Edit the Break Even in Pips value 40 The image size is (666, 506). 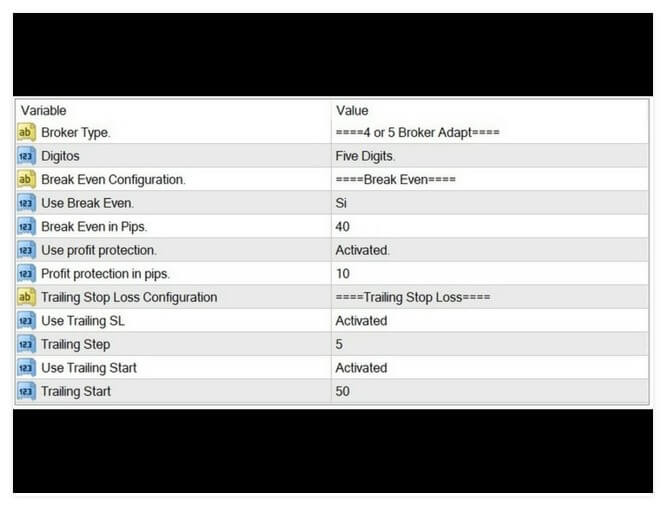(x=342, y=226)
